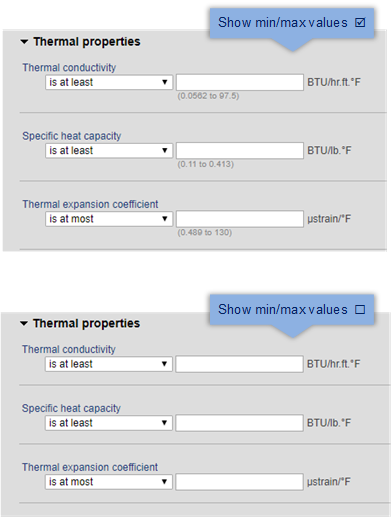Open upper Thermal conductivity 'is at least' dropdown
This screenshot has height=518, width=392.
(x=109, y=82)
